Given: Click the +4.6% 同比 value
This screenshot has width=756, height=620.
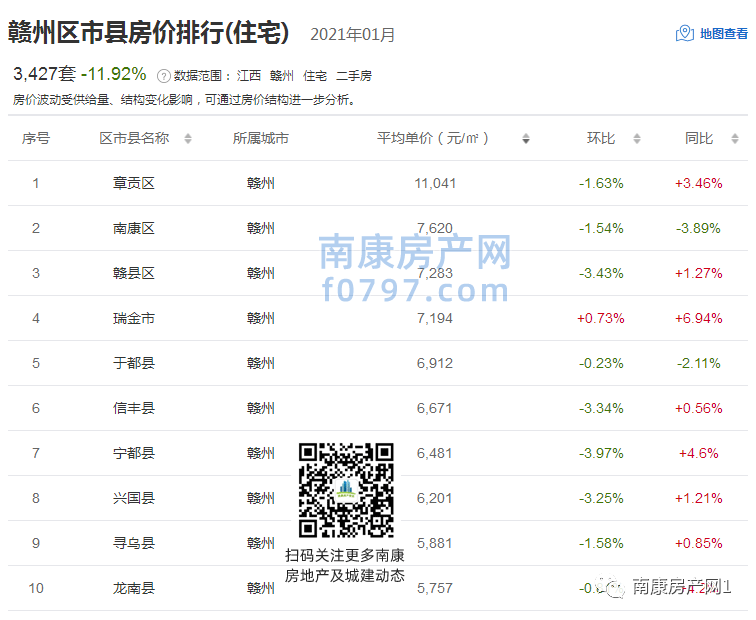Looking at the screenshot, I should (x=699, y=453).
